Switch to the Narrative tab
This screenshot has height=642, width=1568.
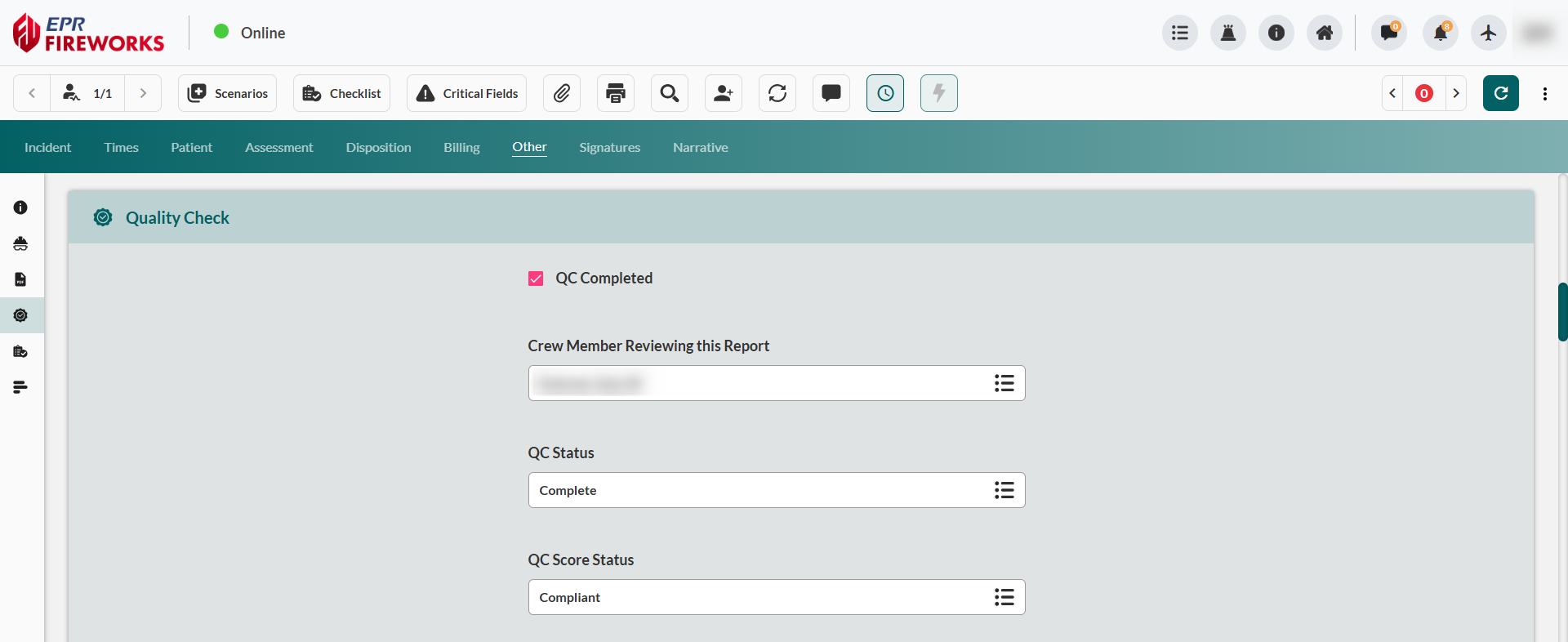click(700, 147)
